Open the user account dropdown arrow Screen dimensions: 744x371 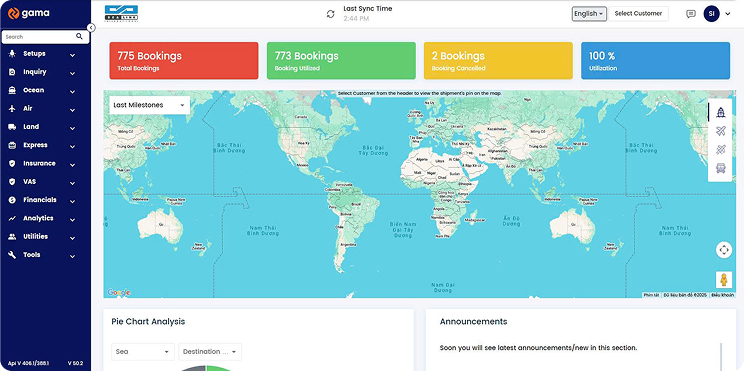728,14
